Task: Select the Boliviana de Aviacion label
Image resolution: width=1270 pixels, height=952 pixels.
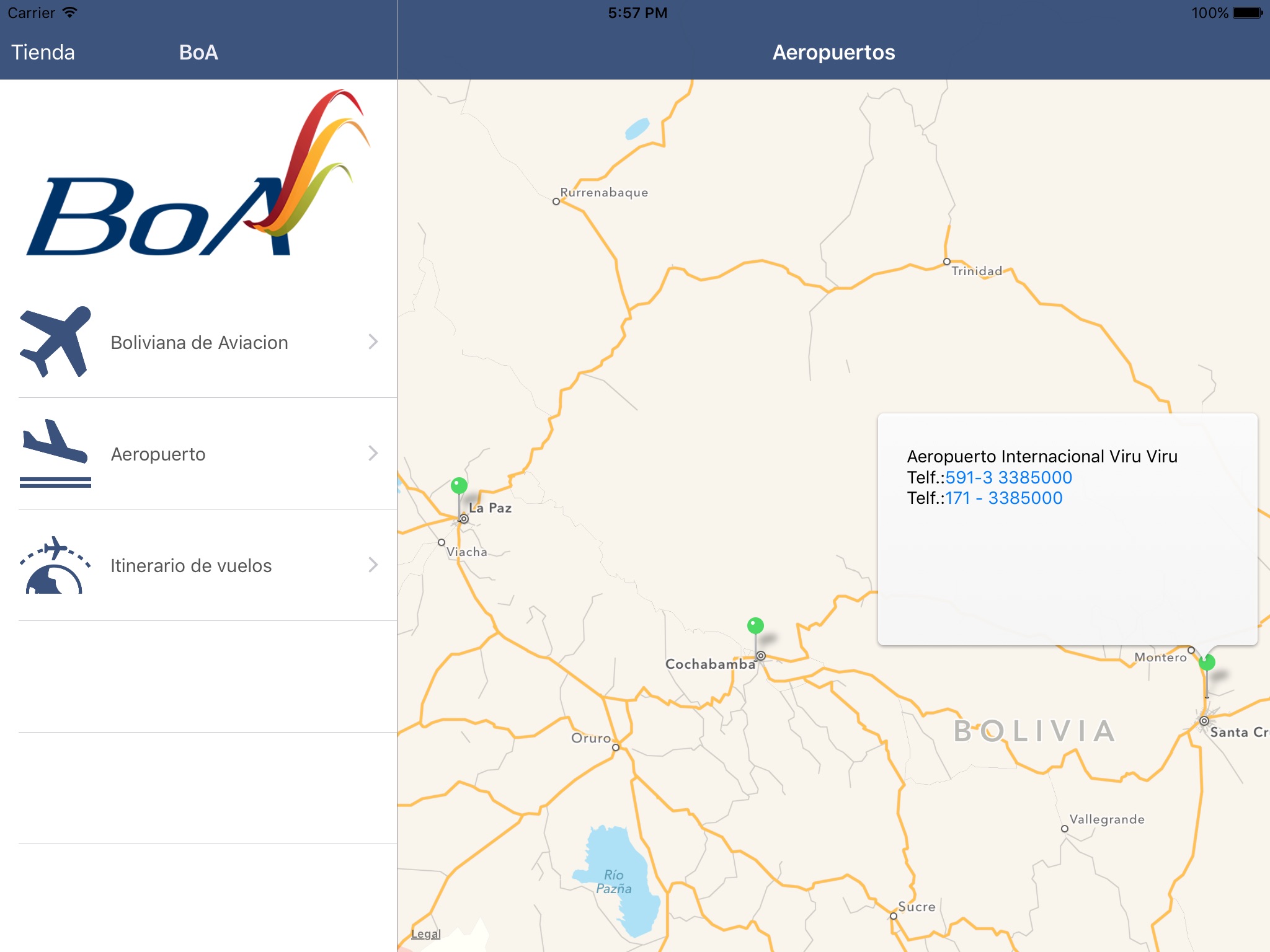Action: 199,343
